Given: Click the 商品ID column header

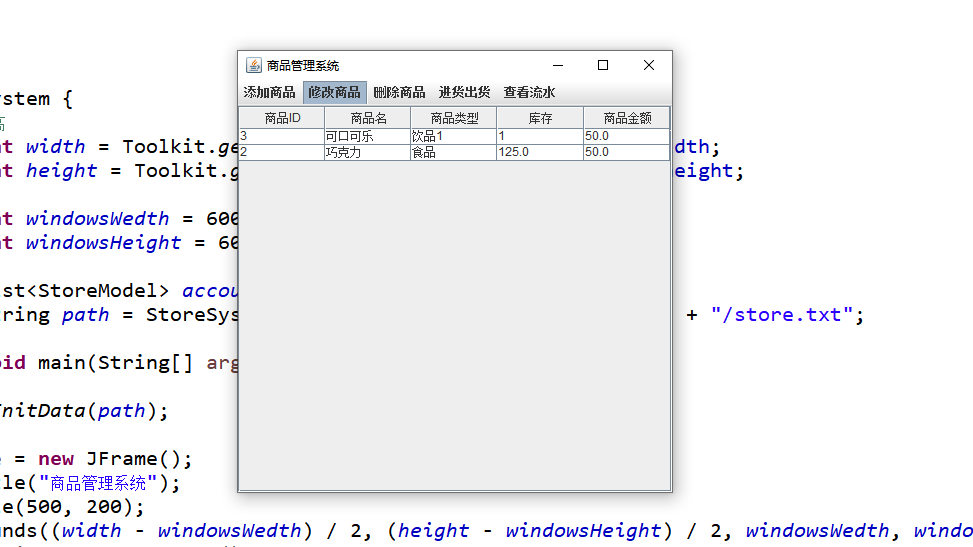Looking at the screenshot, I should coord(282,118).
